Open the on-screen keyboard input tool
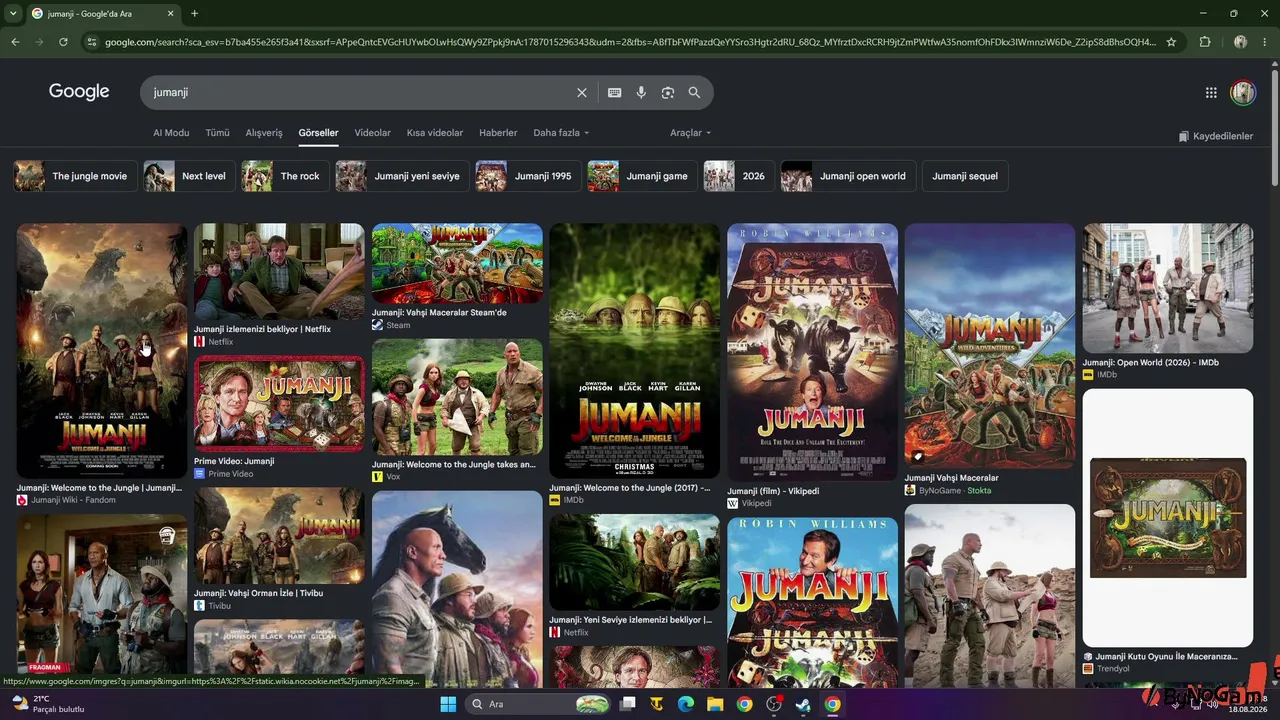Viewport: 1280px width, 720px height. pos(615,93)
